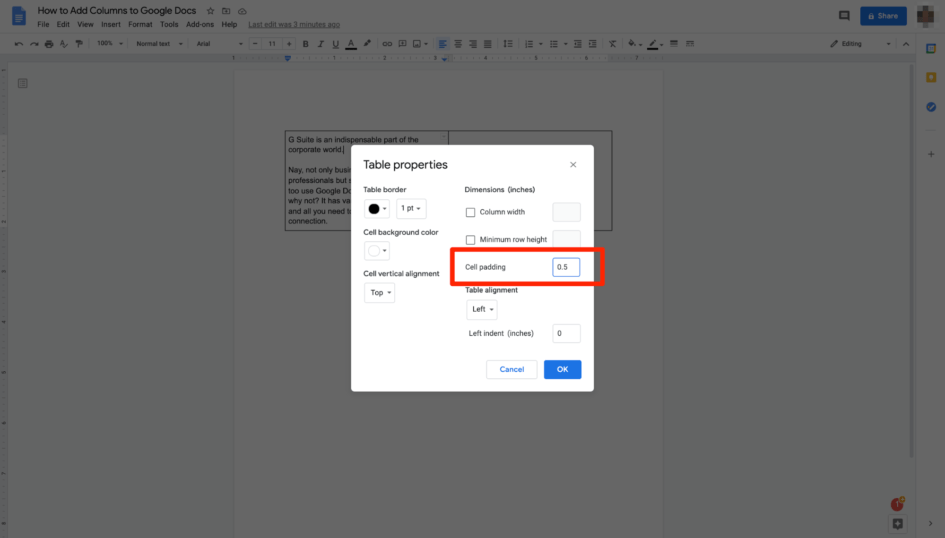Click the bulleted list icon
945x538 pixels.
click(x=554, y=44)
